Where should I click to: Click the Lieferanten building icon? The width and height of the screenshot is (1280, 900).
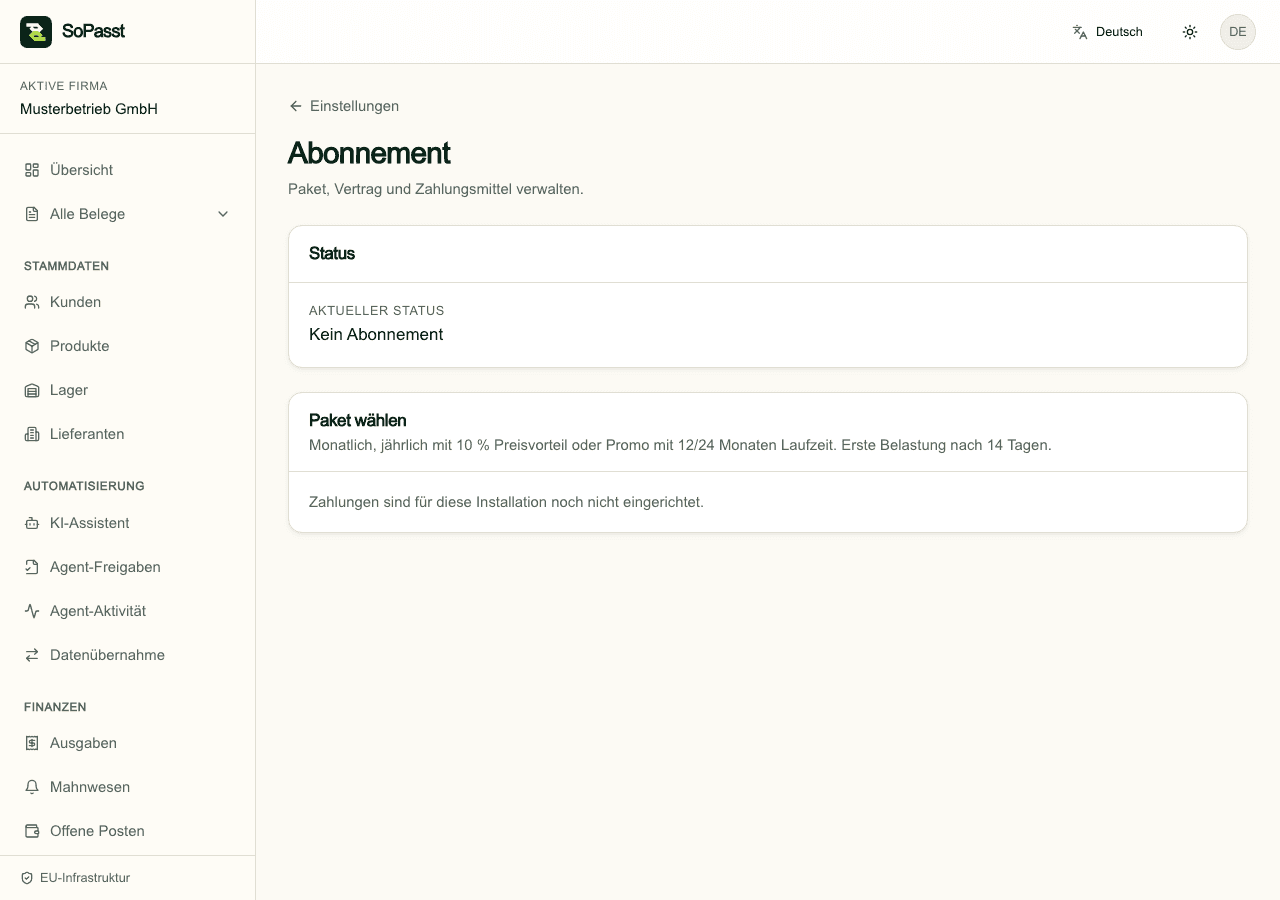[32, 434]
